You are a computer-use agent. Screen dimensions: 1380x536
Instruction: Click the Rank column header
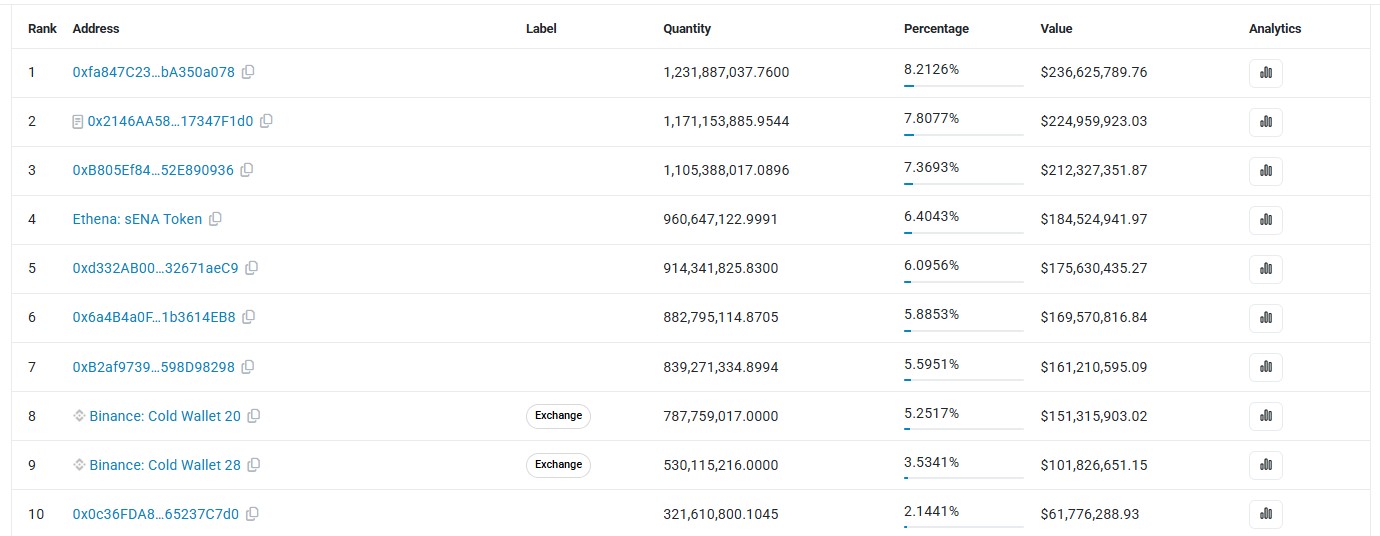(42, 29)
